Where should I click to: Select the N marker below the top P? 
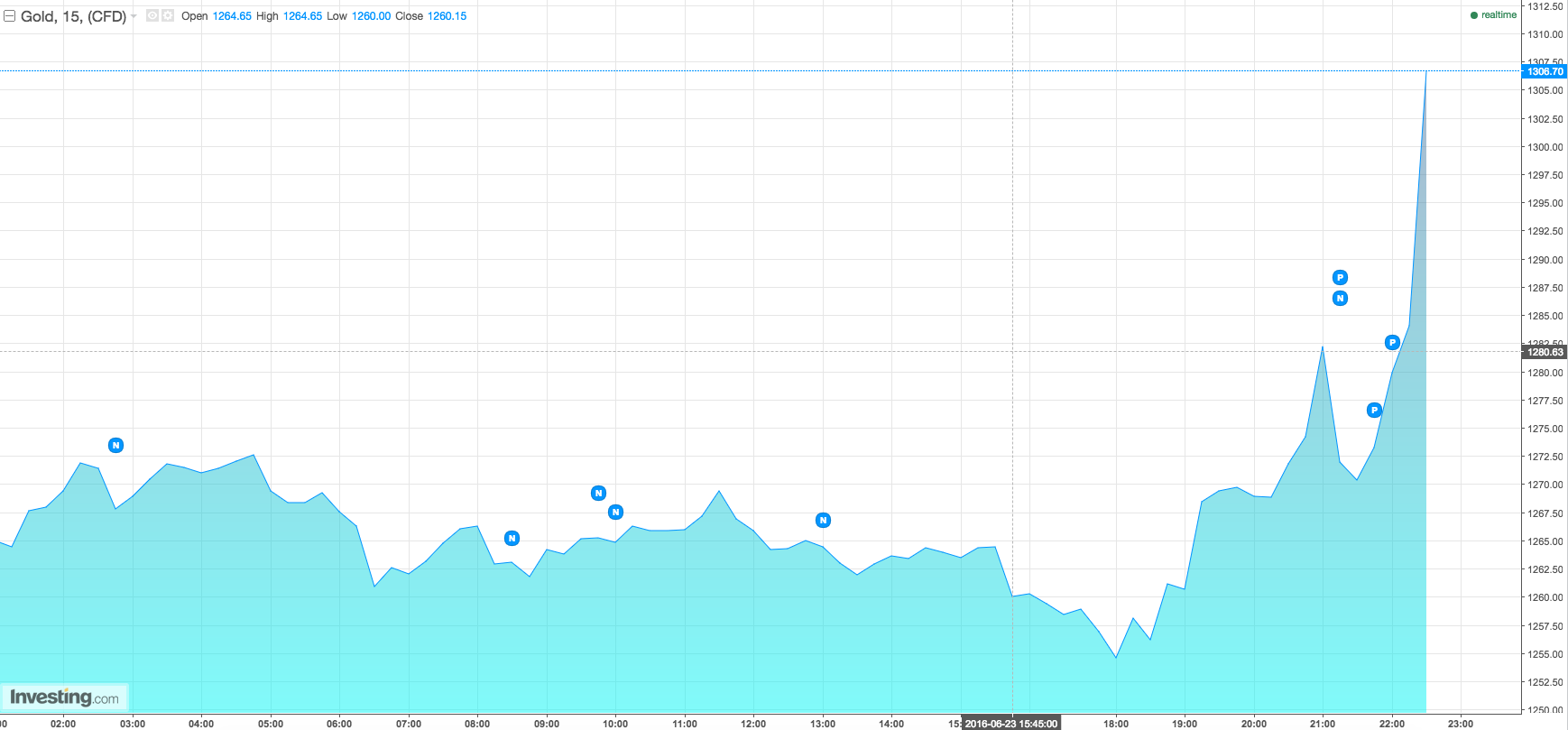[x=1340, y=298]
